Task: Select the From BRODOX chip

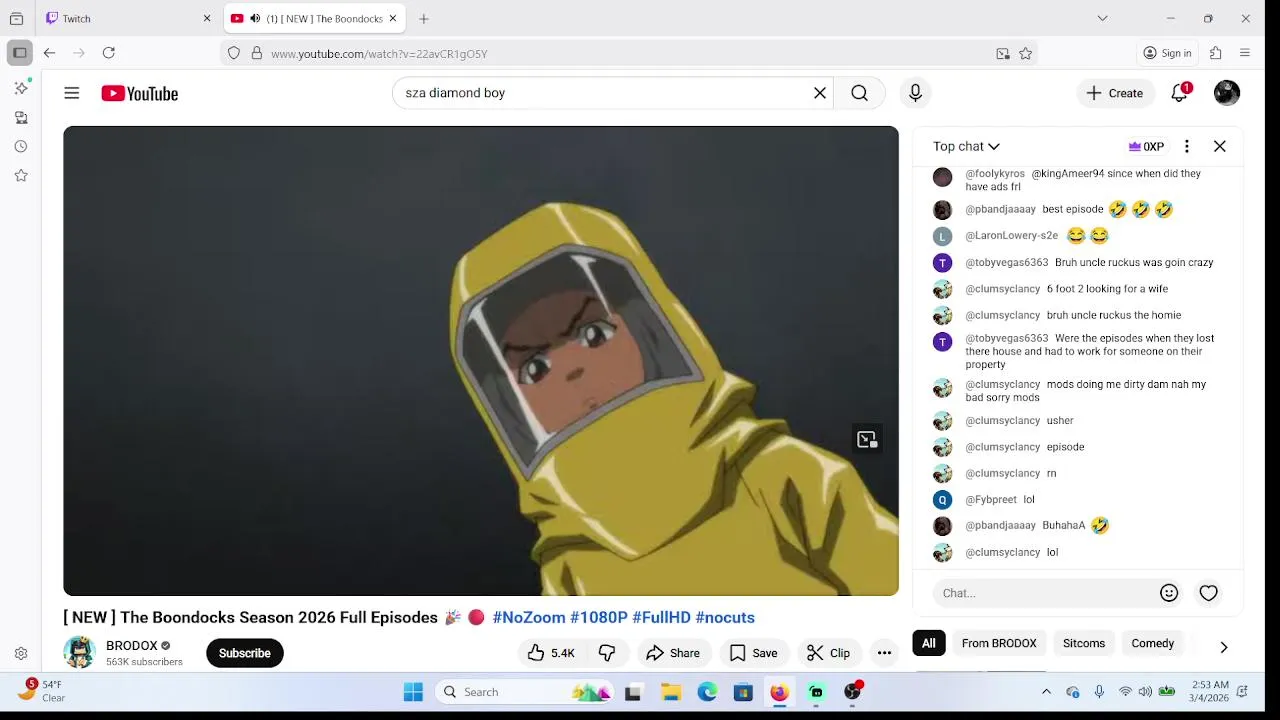Action: click(999, 643)
